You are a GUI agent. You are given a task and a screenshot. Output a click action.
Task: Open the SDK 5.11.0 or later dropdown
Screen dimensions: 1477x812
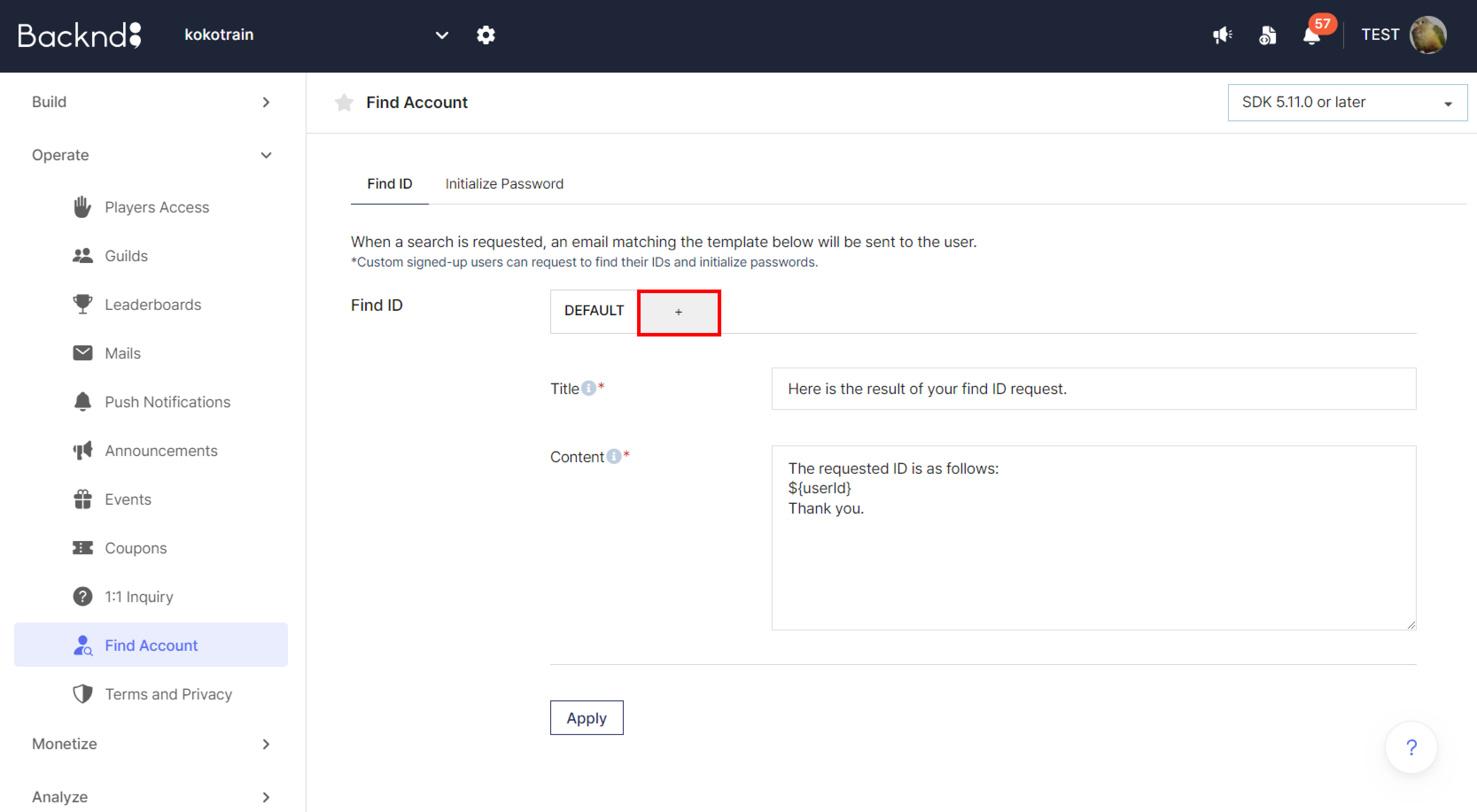[x=1347, y=102]
